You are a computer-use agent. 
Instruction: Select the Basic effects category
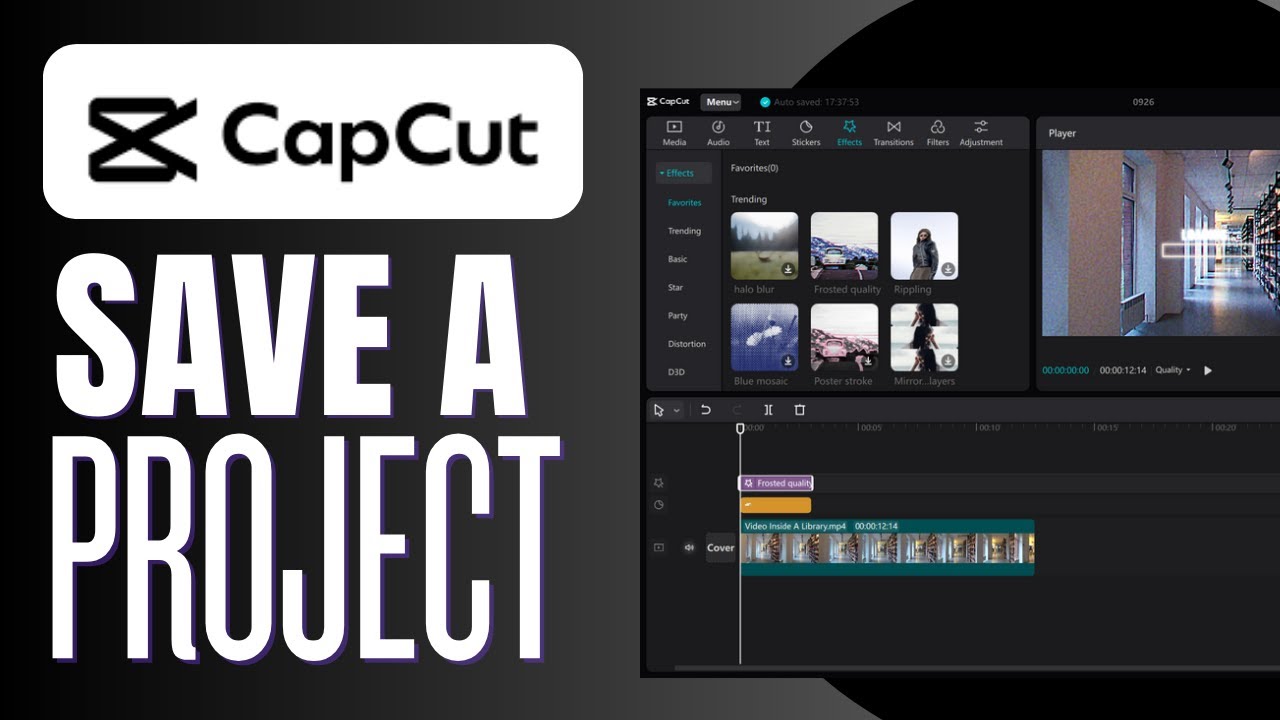tap(678, 259)
